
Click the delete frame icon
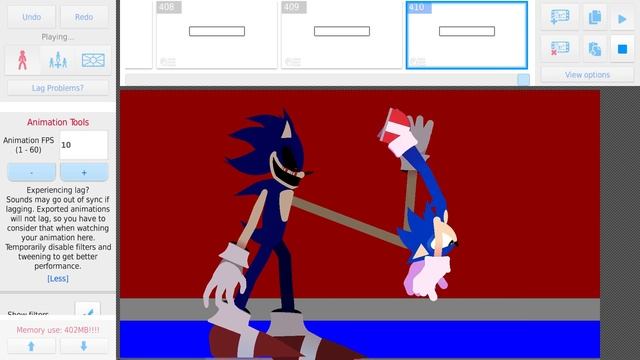560,49
